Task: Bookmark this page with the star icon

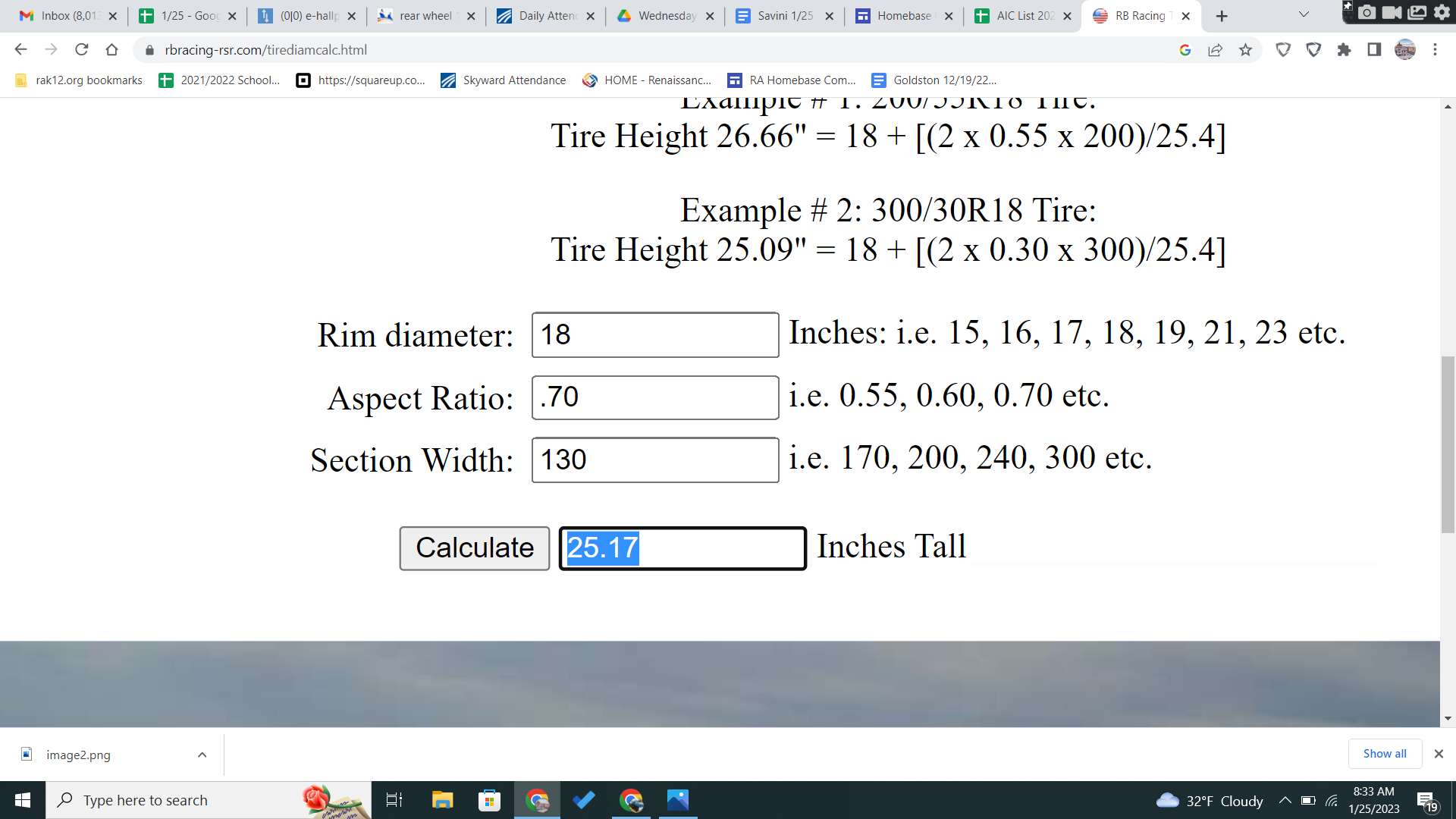Action: point(1245,50)
